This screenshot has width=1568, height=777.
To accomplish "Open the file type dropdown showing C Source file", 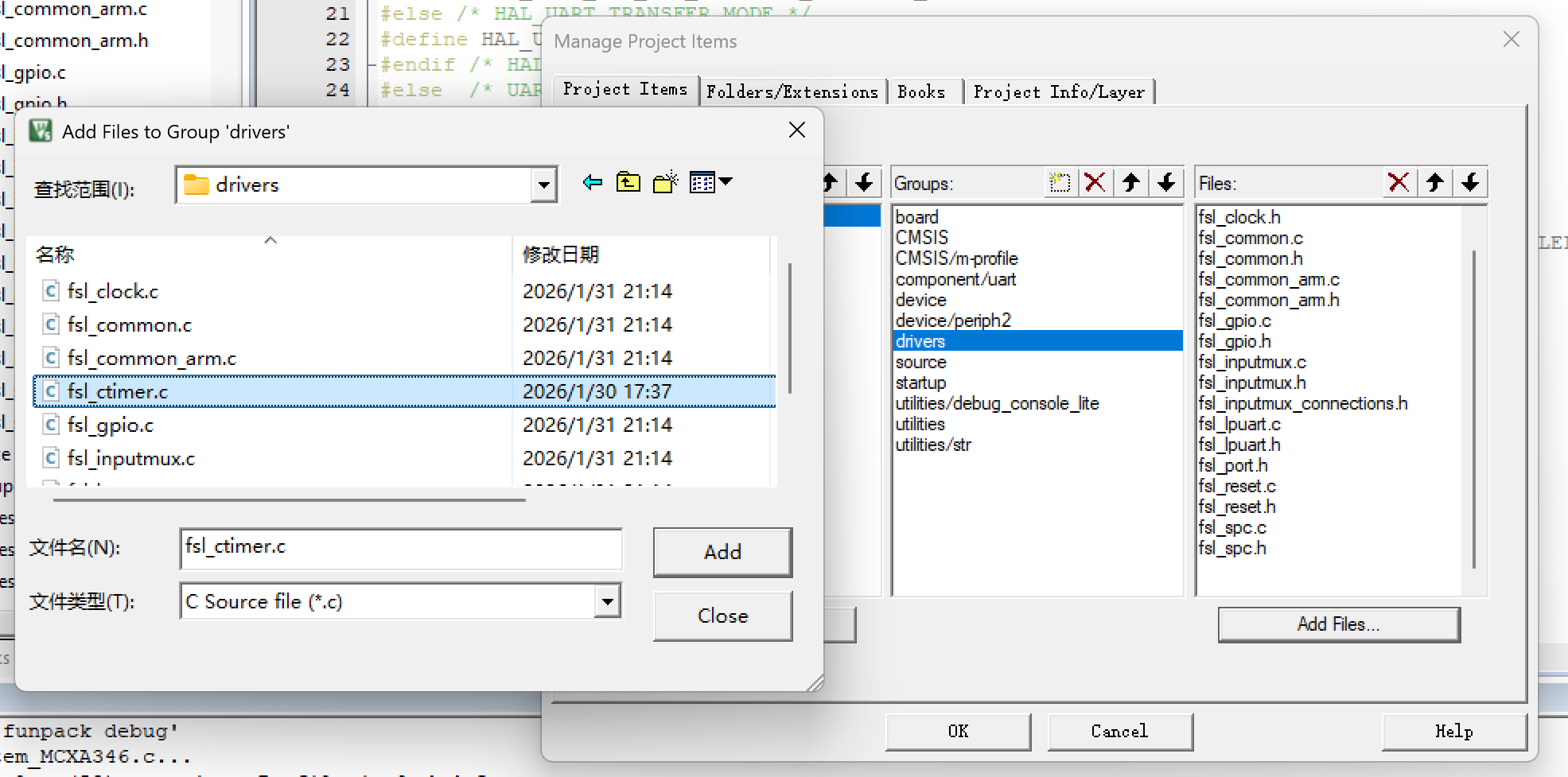I will 608,601.
